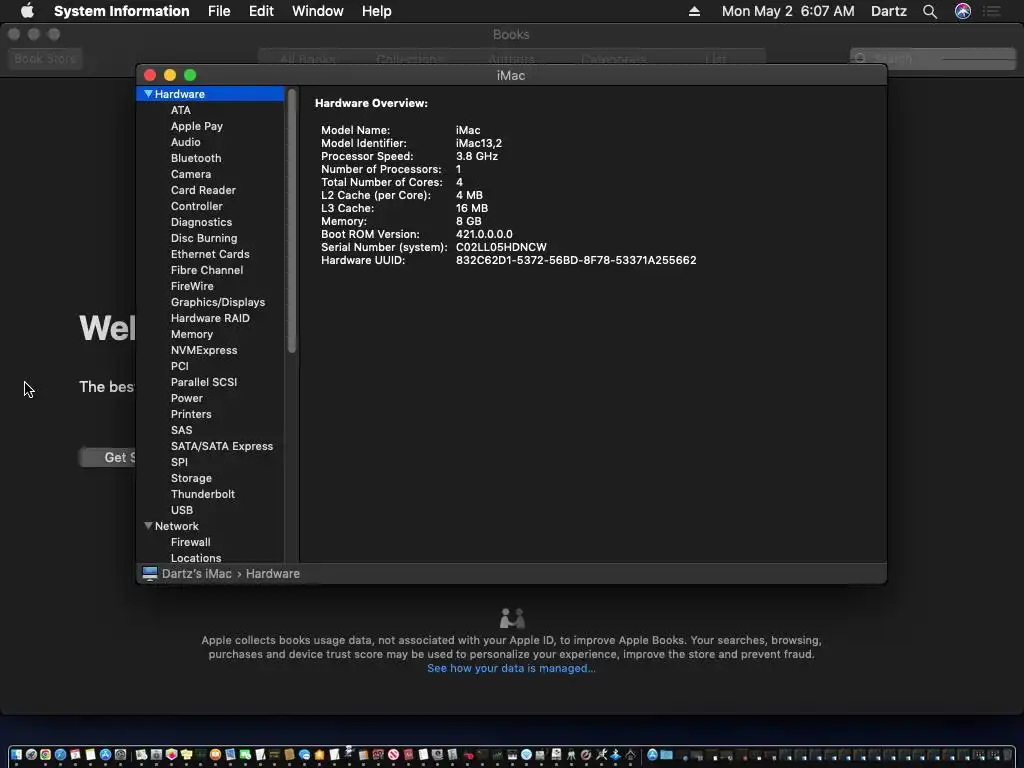Select Storage in the sidebar
The image size is (1024, 768).
tap(191, 478)
